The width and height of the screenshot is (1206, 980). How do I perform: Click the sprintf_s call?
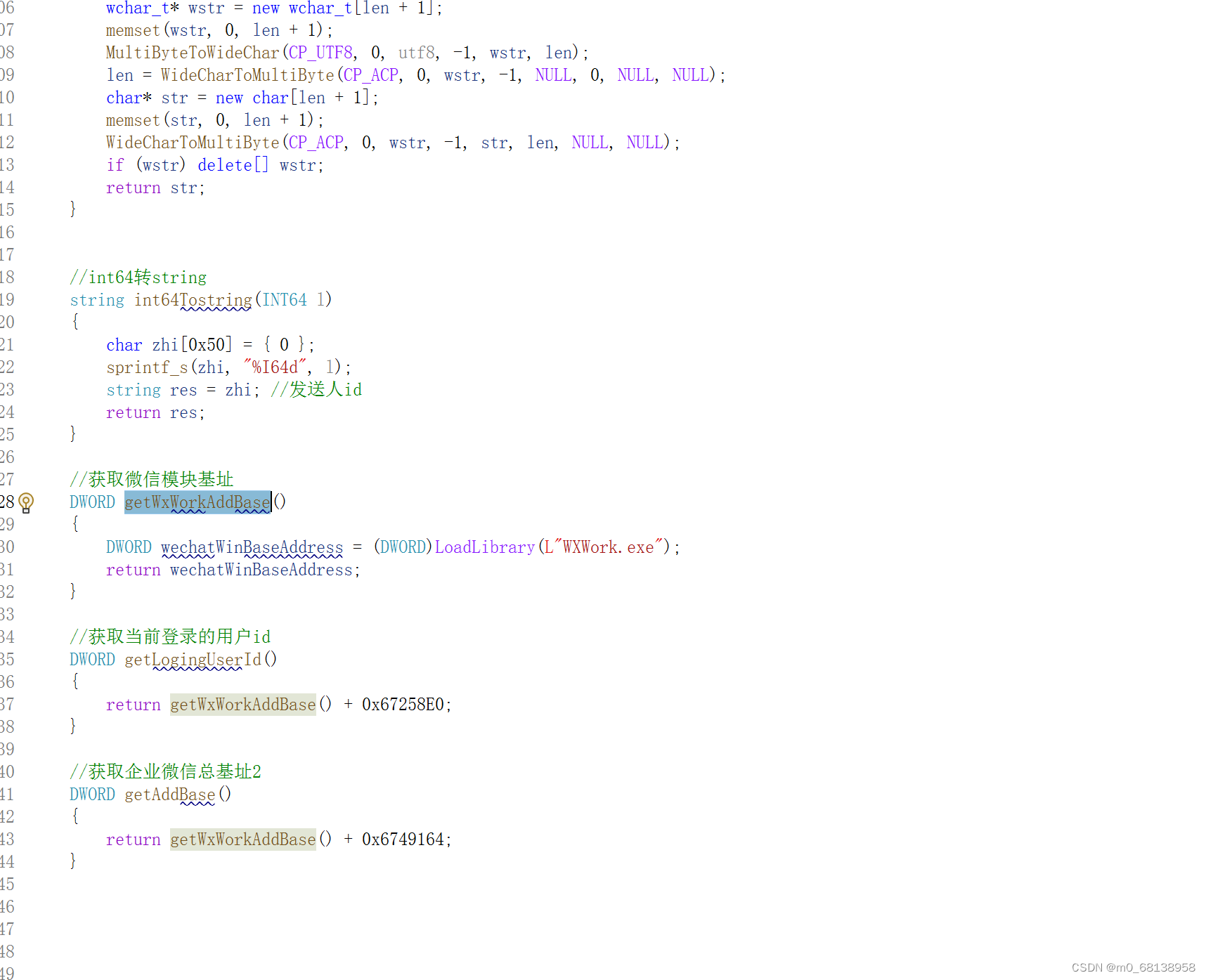pos(148,367)
